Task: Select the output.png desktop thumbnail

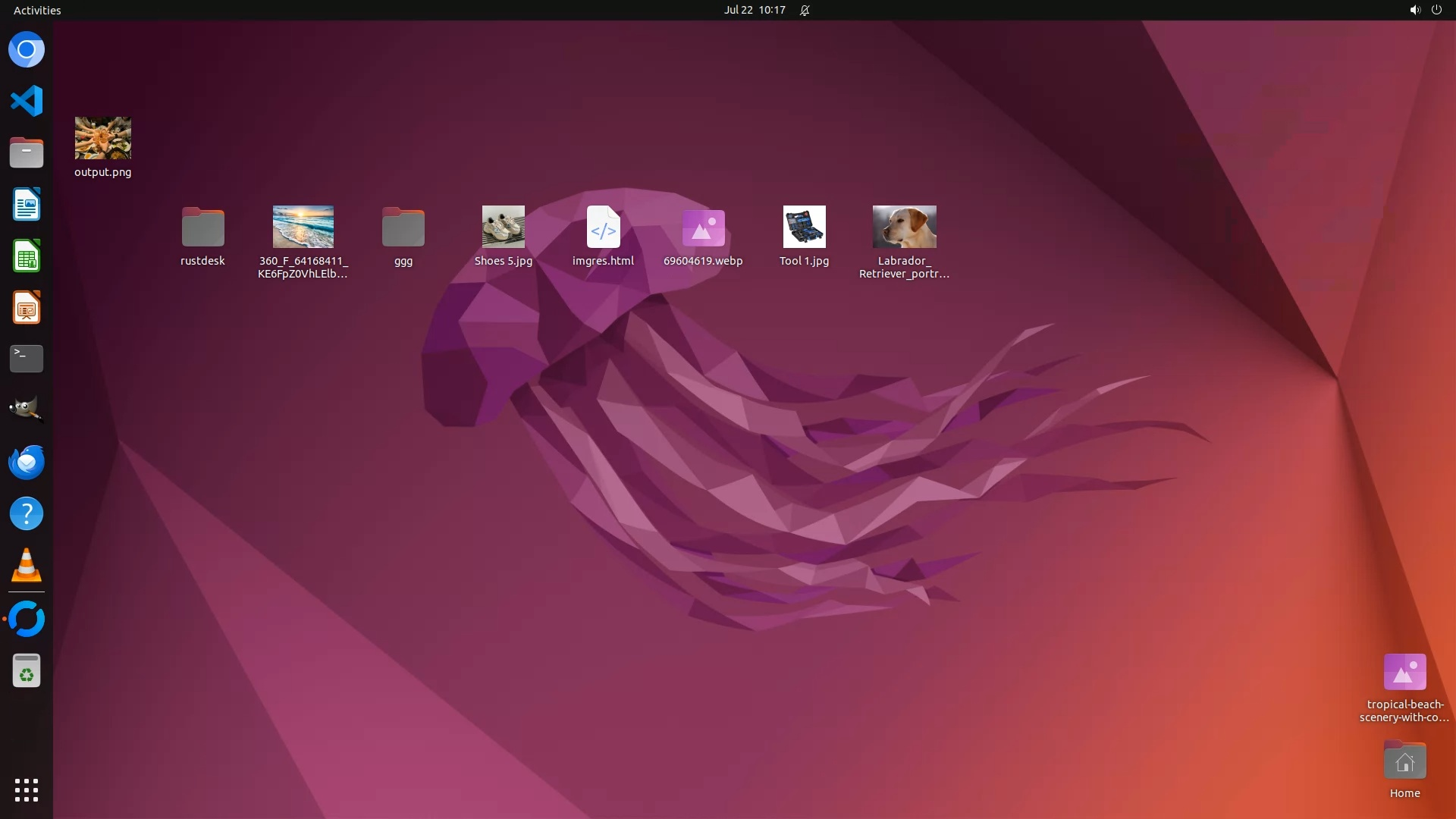Action: (x=103, y=138)
